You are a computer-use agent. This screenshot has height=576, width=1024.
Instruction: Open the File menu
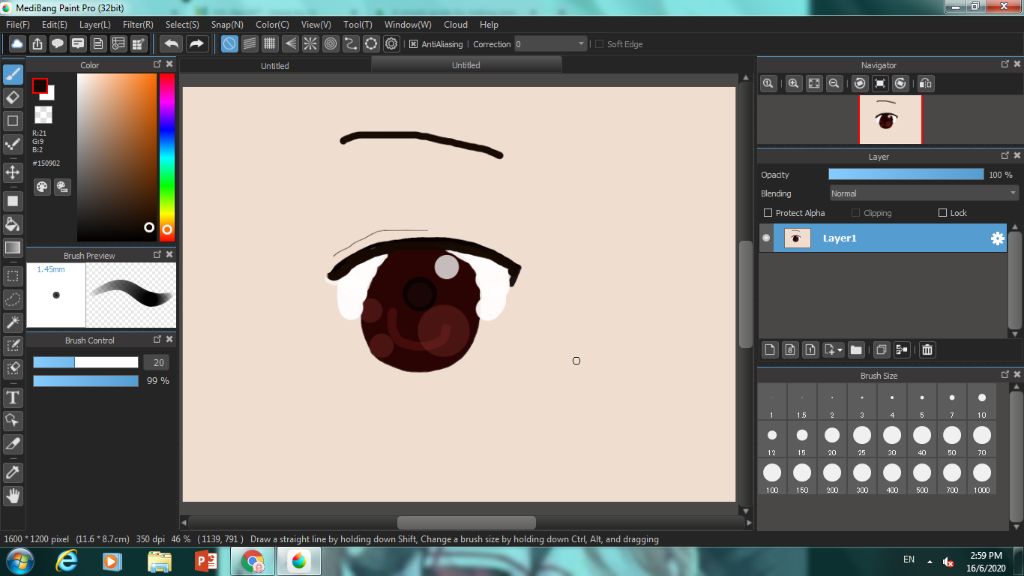tap(18, 24)
